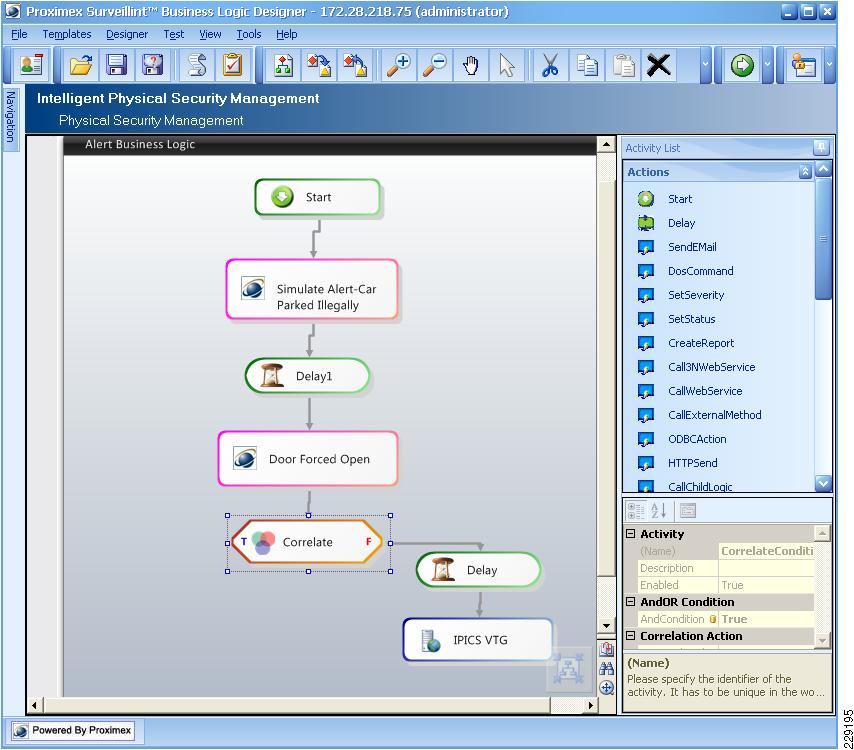Click canvas vertical scrollbar down arrow
The height and width of the screenshot is (750, 854).
point(606,626)
